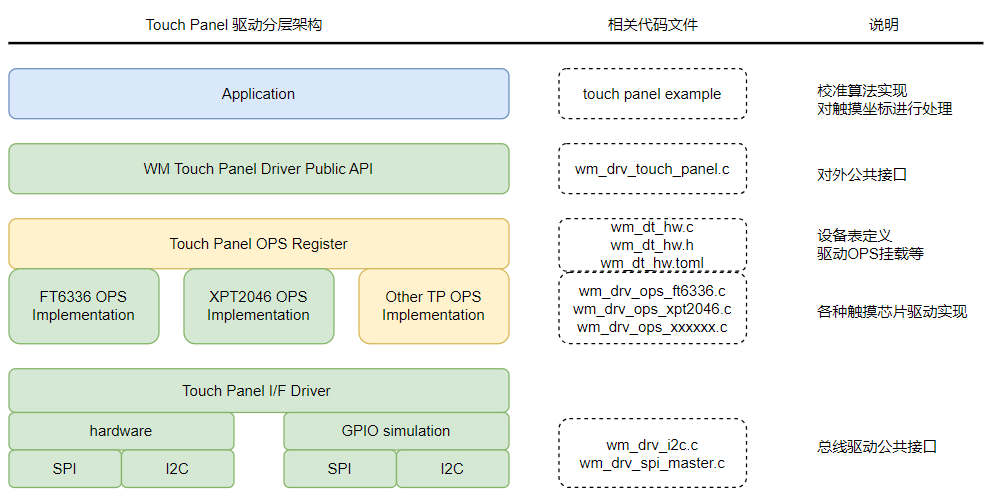The height and width of the screenshot is (501, 991).
Task: Click the 校准算法实现 description text
Action: (x=862, y=90)
